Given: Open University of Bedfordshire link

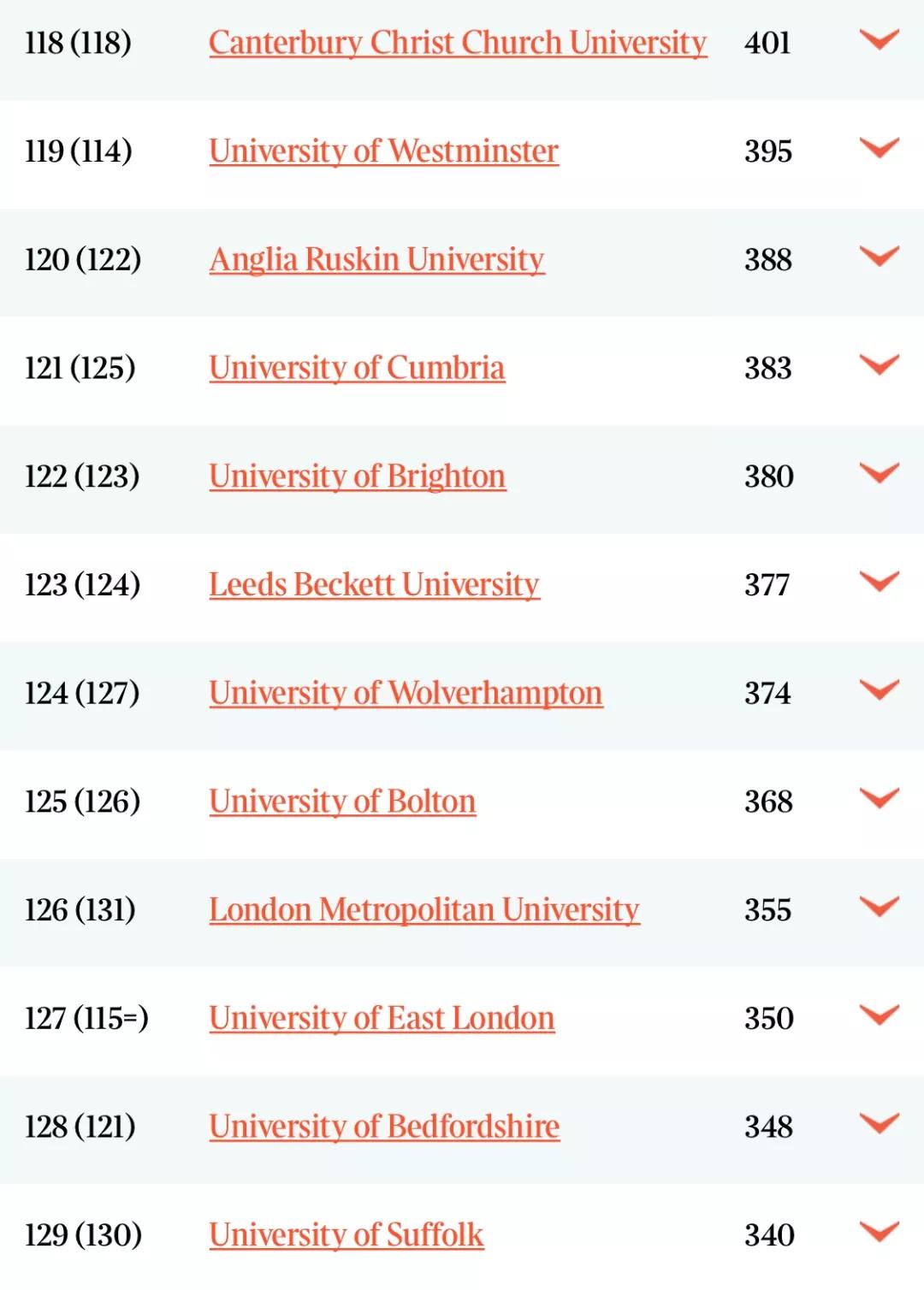Looking at the screenshot, I should pos(384,1127).
